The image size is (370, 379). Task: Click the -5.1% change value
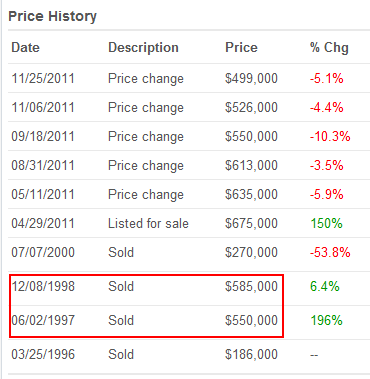(x=326, y=79)
